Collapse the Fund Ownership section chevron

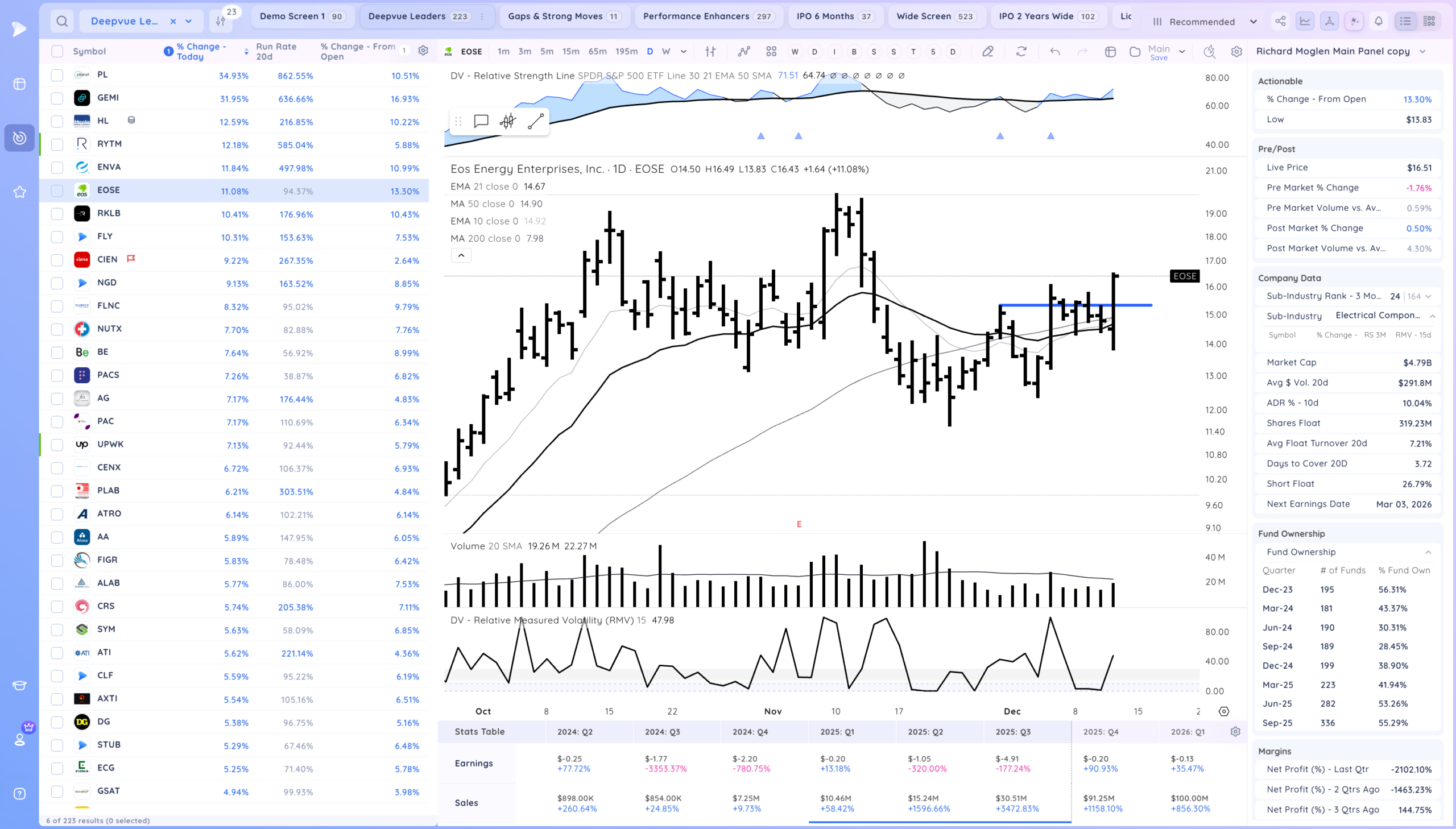[1428, 552]
